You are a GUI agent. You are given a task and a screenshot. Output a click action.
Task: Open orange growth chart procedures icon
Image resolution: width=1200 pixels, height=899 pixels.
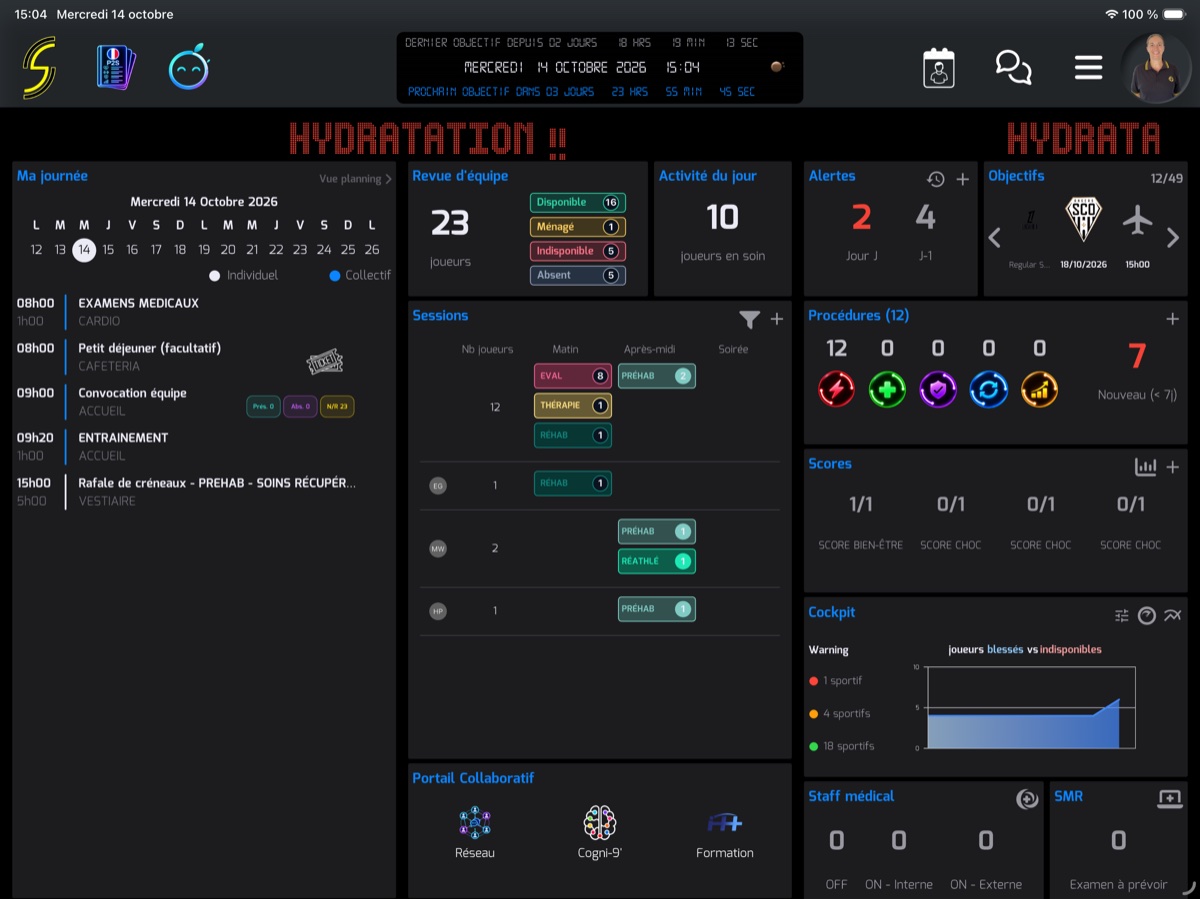pyautogui.click(x=1039, y=389)
